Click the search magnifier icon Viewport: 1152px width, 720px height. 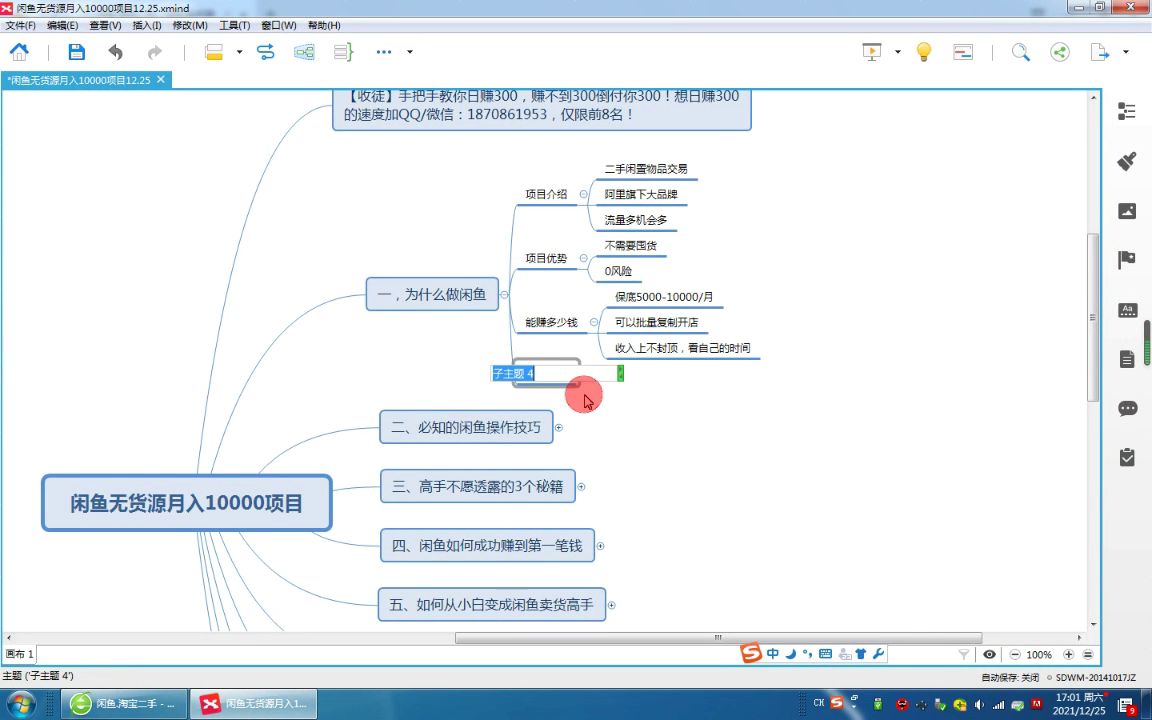pyautogui.click(x=1020, y=52)
